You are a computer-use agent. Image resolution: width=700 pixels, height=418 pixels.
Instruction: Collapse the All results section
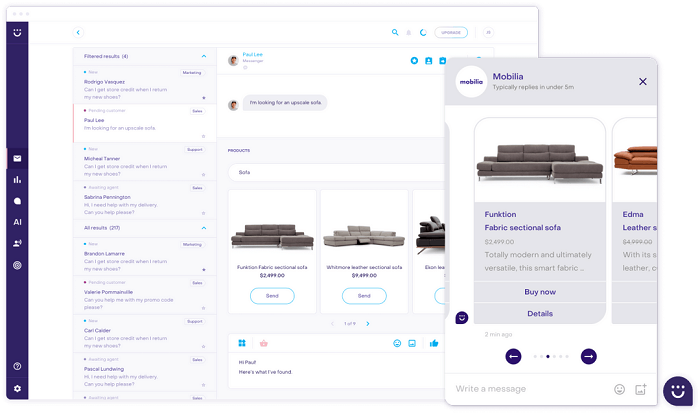pos(204,228)
